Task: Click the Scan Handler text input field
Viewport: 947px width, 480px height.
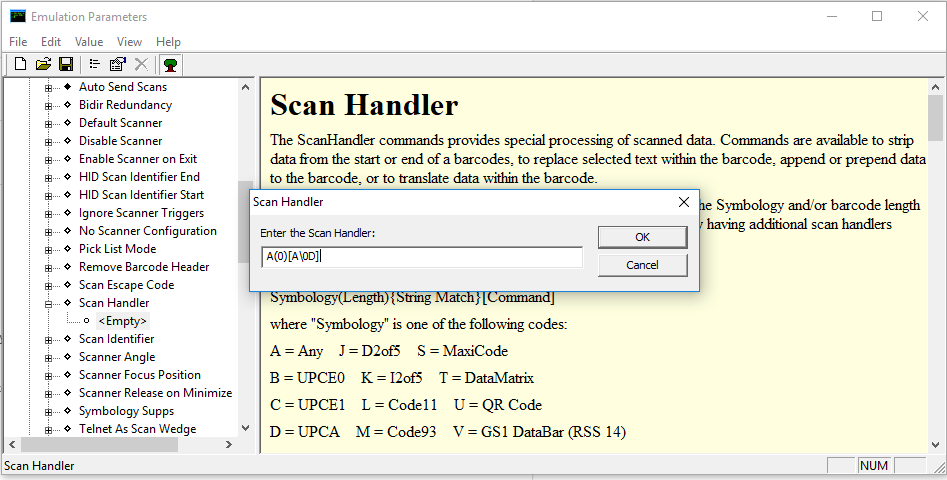Action: coord(421,257)
